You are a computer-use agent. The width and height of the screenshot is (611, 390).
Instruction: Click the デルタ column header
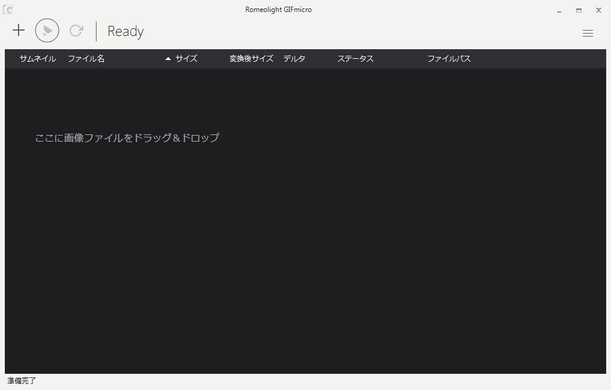(294, 58)
